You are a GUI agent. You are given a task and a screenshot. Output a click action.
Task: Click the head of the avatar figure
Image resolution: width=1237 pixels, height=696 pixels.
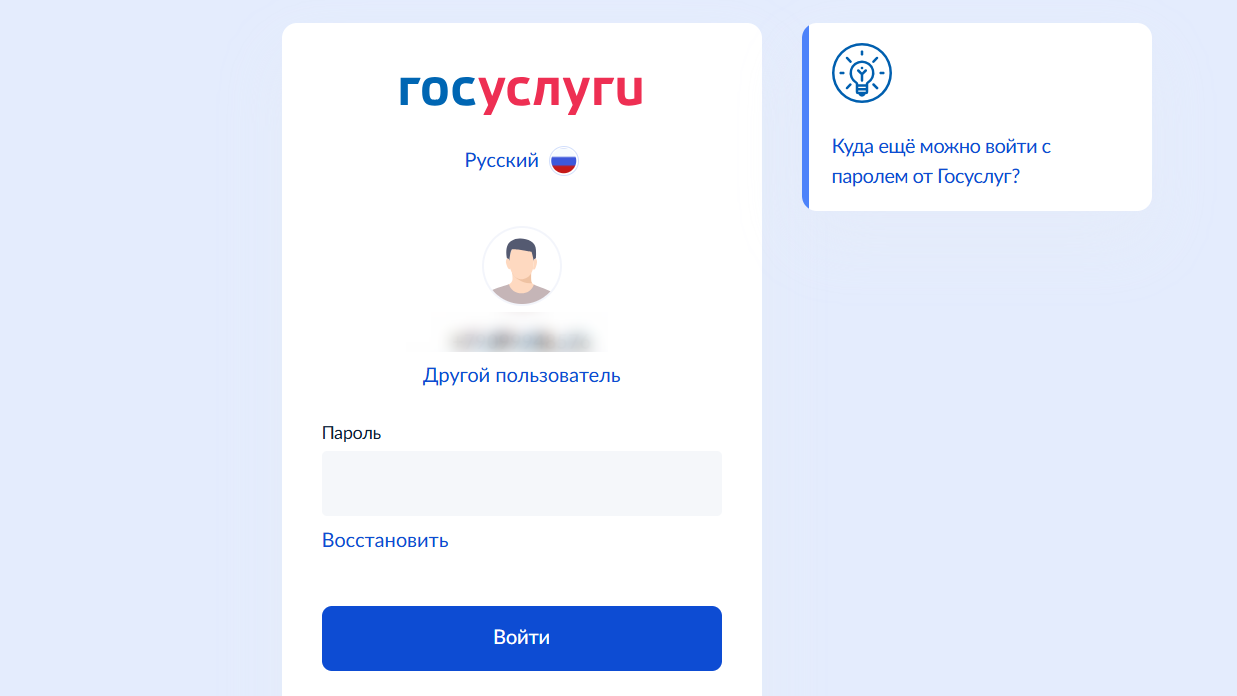[521, 256]
